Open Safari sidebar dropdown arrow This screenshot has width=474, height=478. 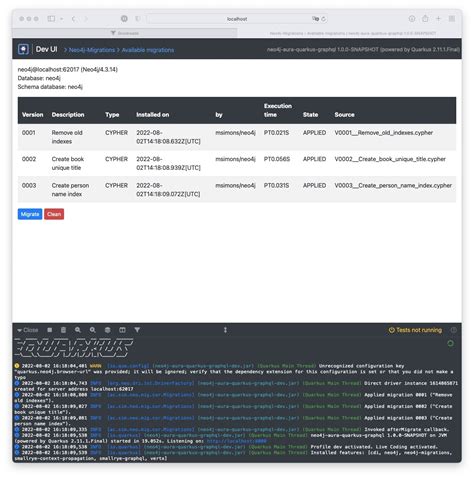click(x=61, y=19)
